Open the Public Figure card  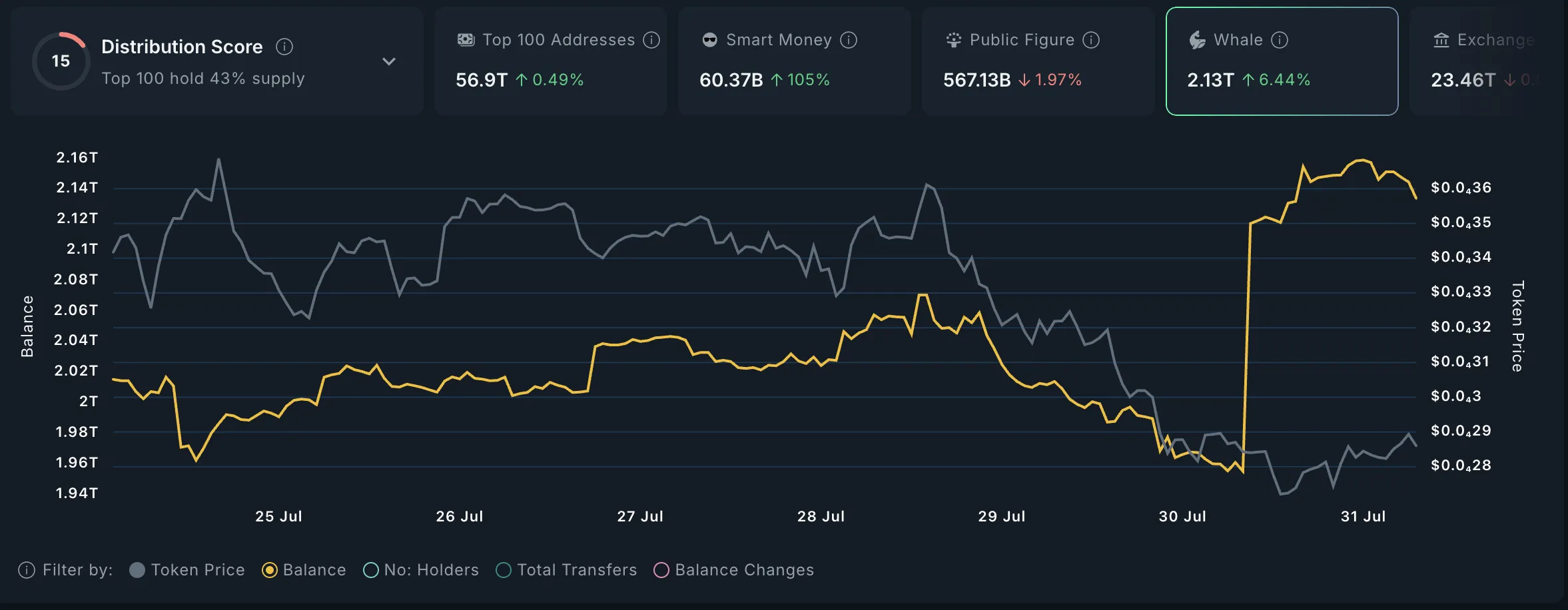1038,61
